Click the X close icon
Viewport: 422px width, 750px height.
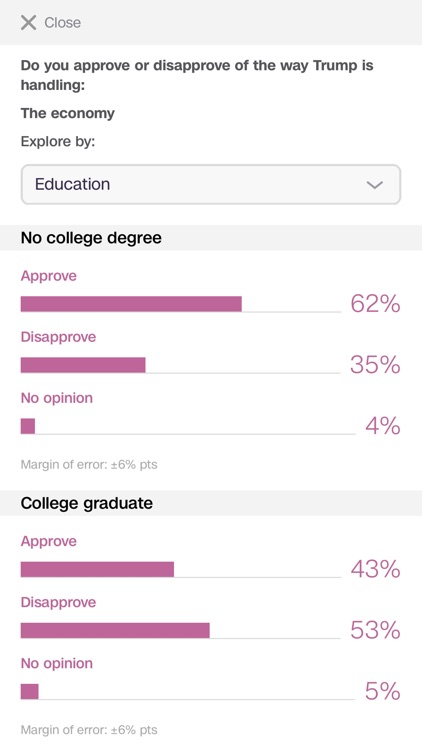click(x=29, y=22)
